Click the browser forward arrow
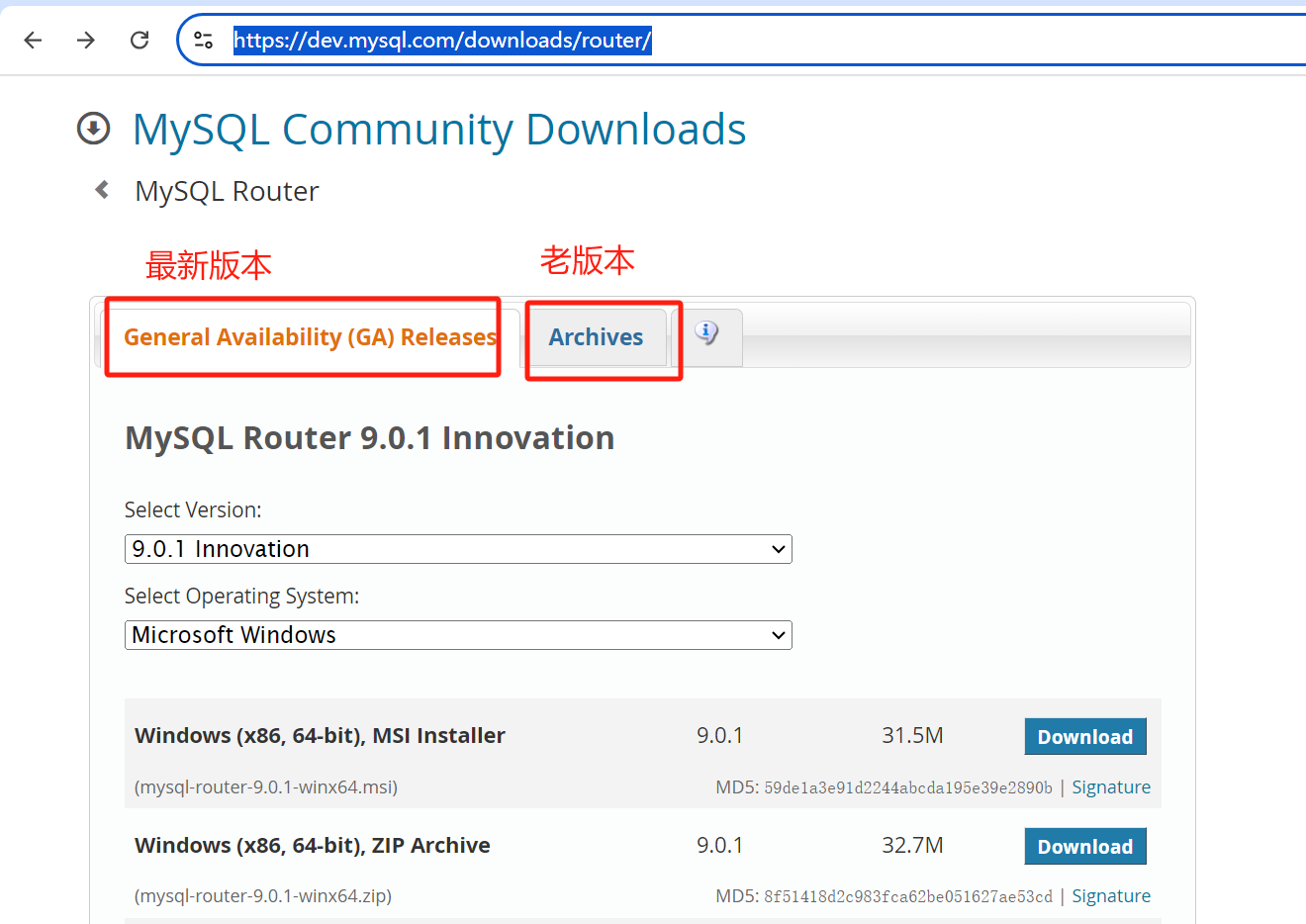 (x=86, y=40)
